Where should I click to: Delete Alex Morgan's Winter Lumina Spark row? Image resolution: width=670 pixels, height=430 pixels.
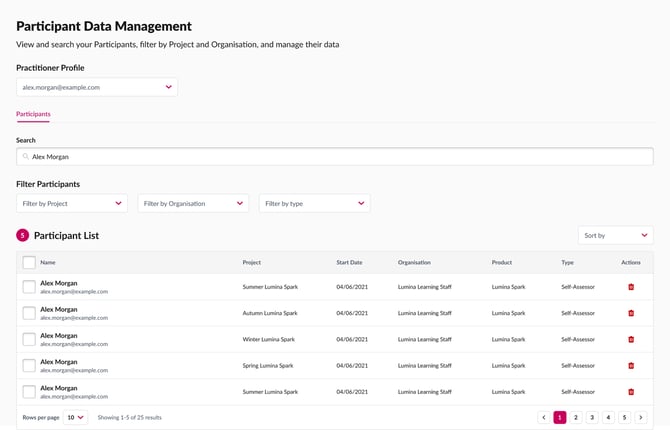click(x=631, y=339)
